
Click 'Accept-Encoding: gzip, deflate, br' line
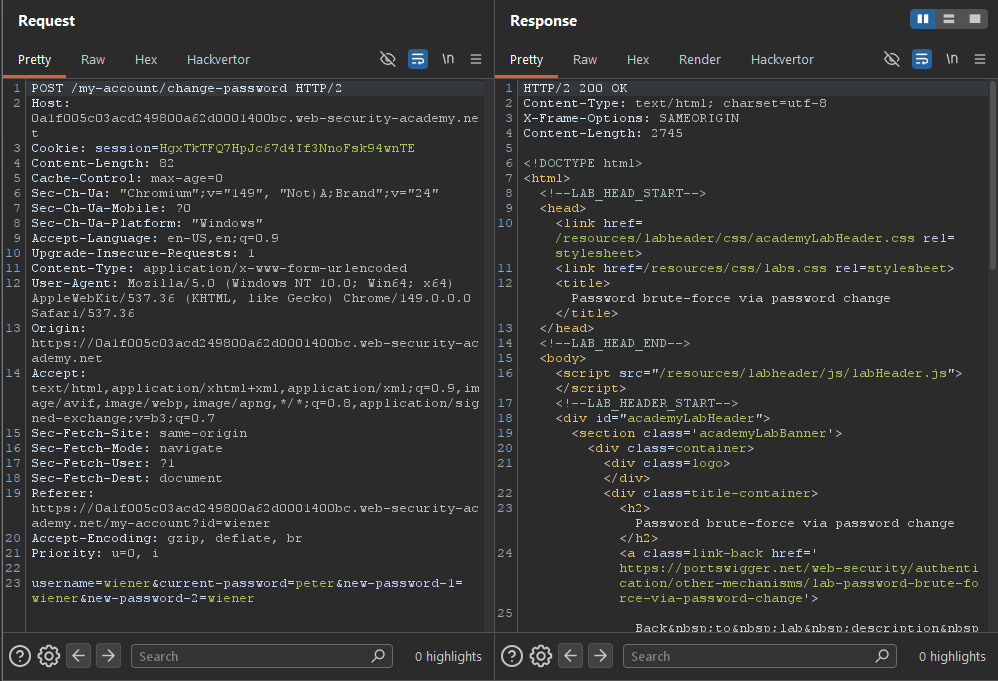[167, 538]
